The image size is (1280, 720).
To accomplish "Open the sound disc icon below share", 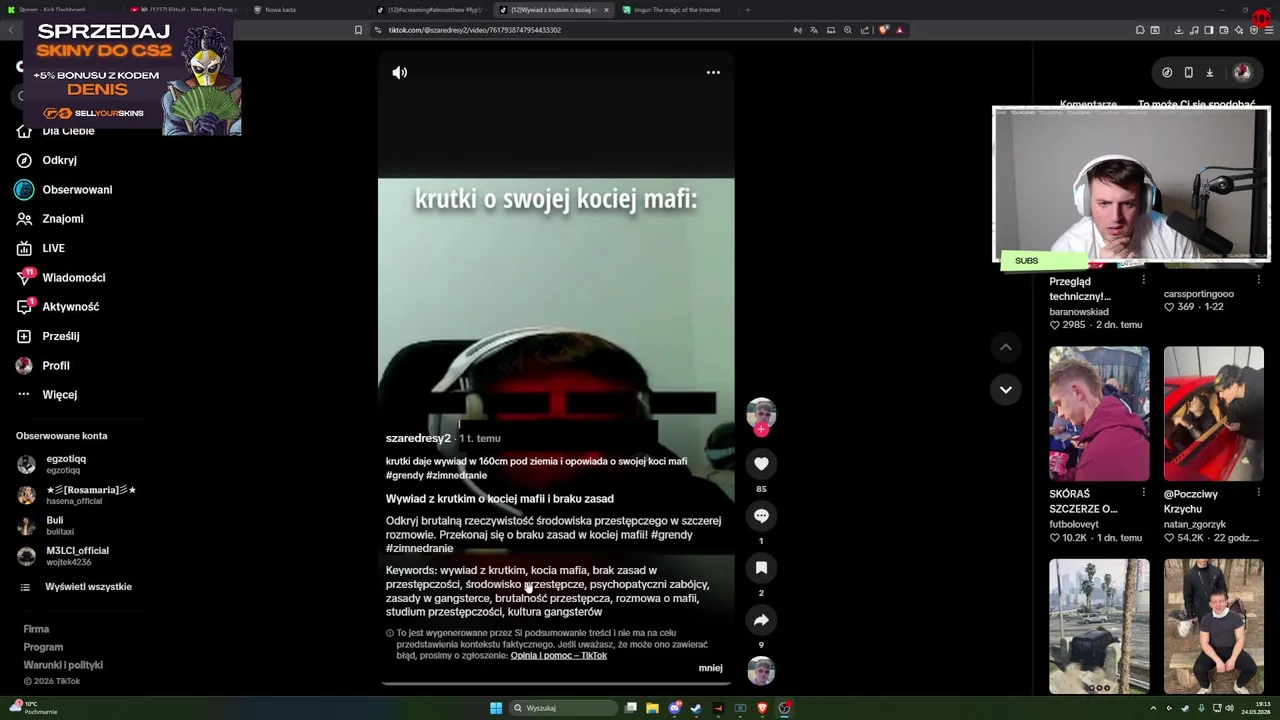I will pos(761,671).
